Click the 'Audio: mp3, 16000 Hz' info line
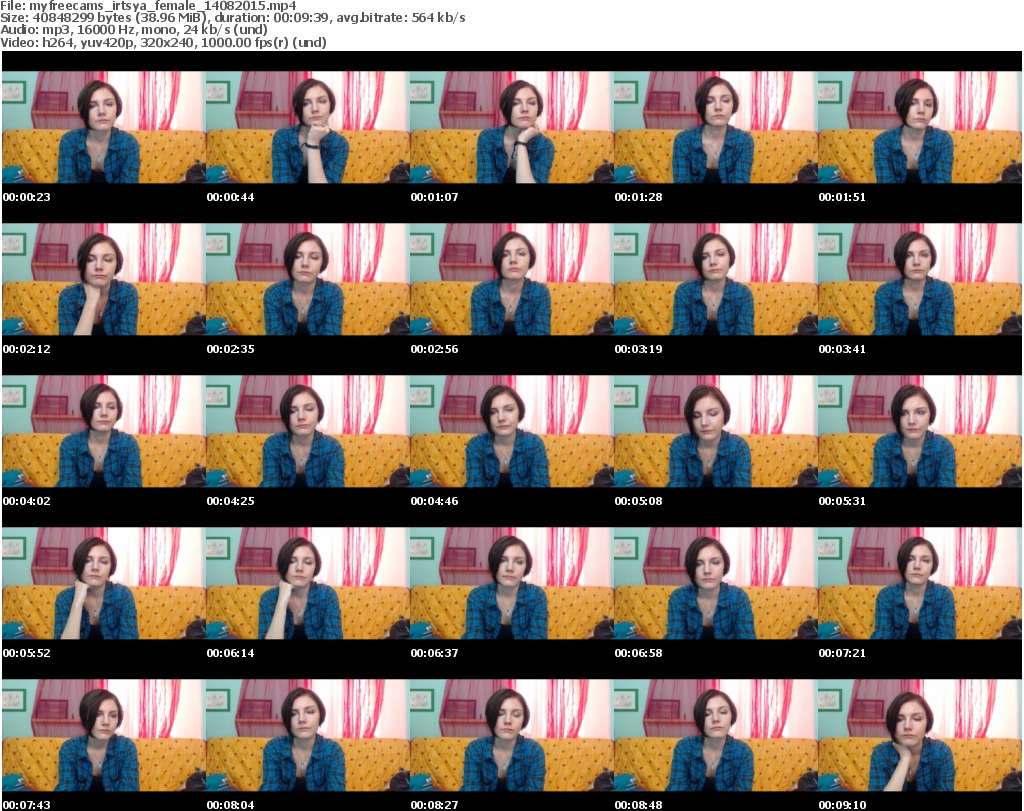The width and height of the screenshot is (1024, 811). tap(134, 29)
